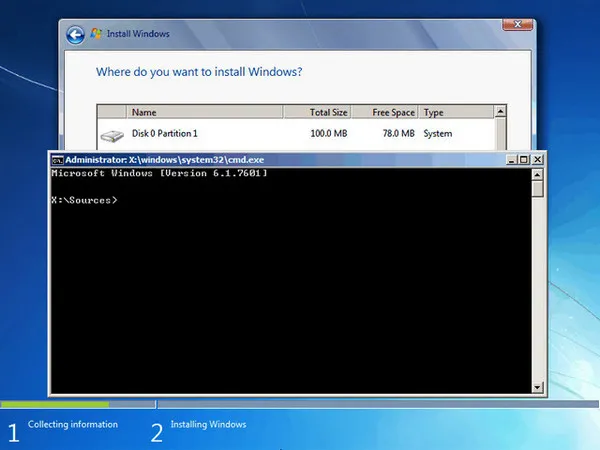Click the green setup progress bar

click(x=55, y=404)
